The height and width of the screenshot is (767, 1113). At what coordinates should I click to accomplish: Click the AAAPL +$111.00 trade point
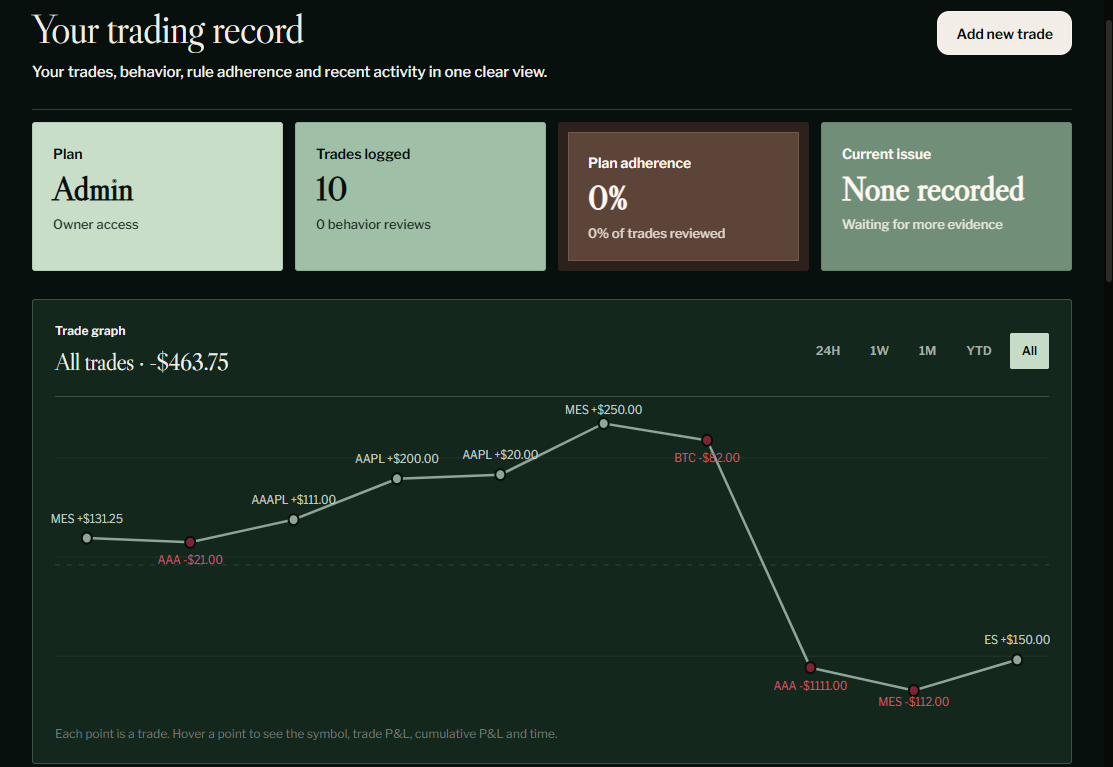click(294, 519)
